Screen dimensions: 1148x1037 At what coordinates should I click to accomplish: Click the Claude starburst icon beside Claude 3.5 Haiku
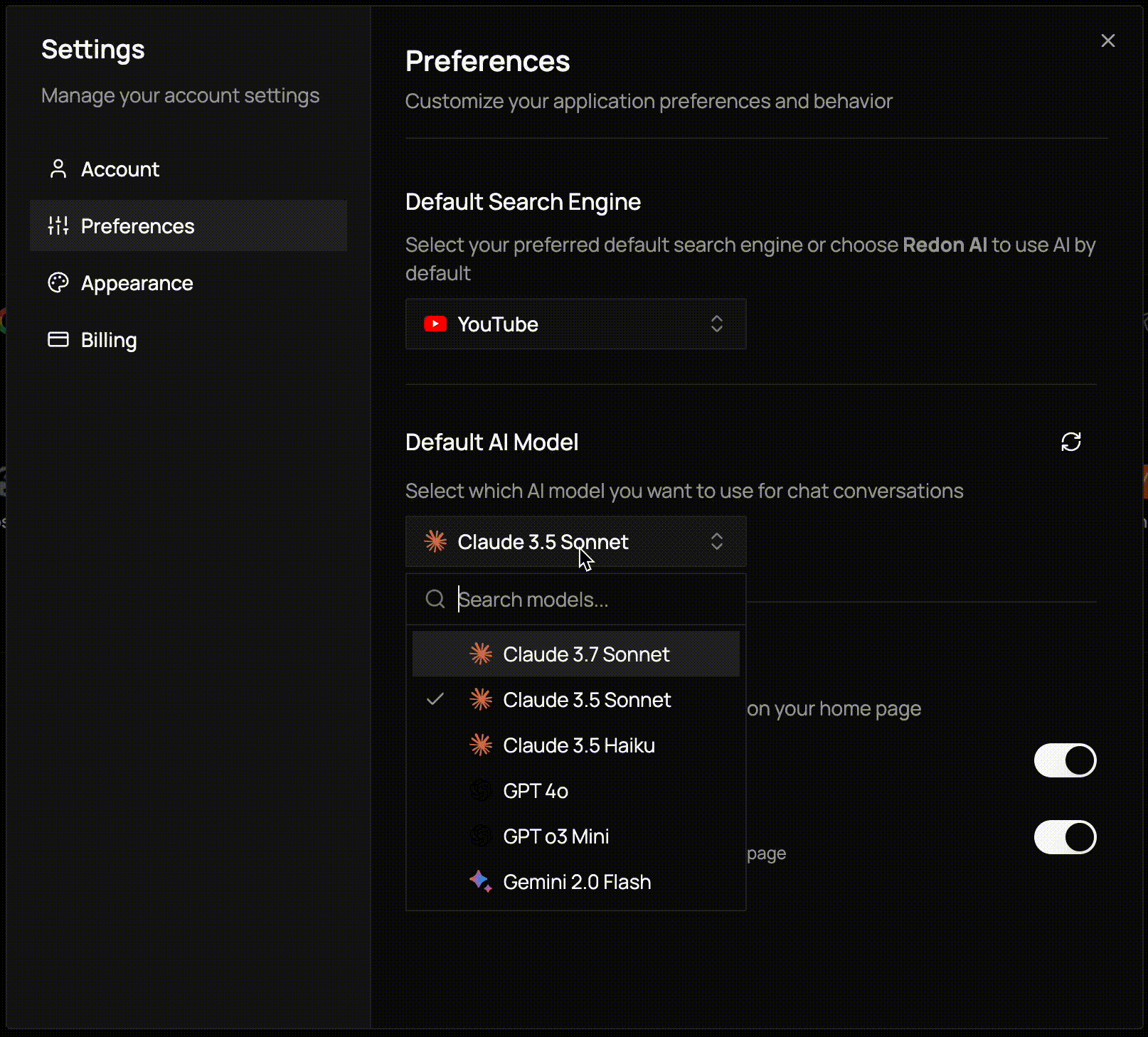point(482,745)
